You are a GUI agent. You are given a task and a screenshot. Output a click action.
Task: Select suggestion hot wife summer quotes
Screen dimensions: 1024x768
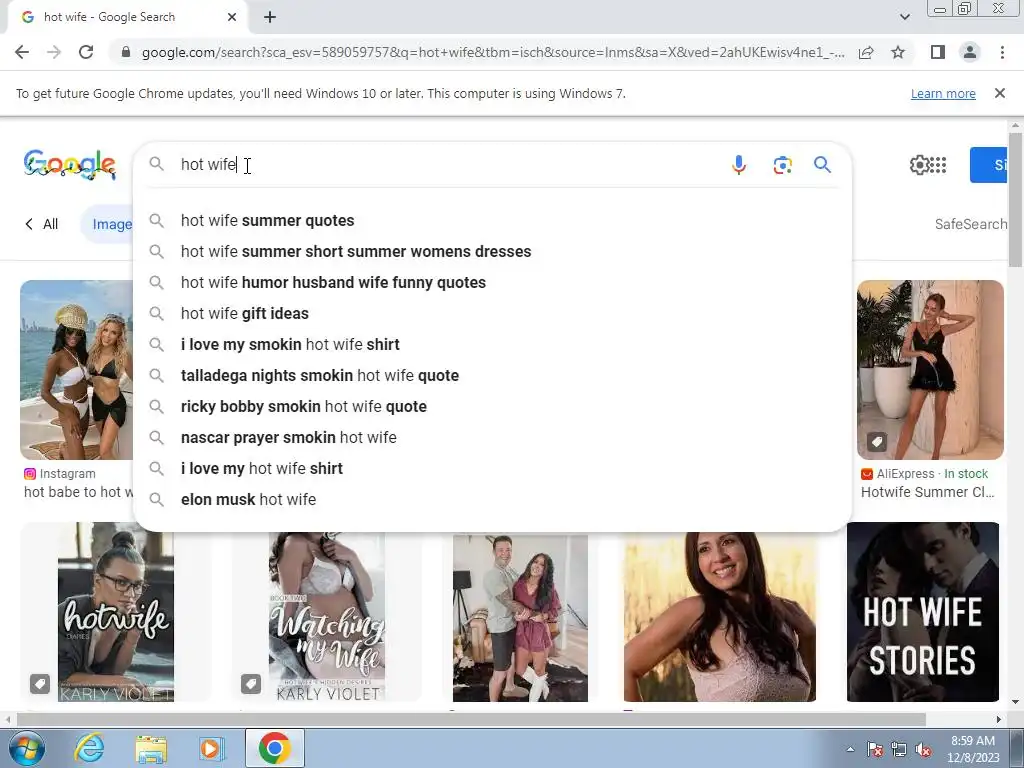pyautogui.click(x=492, y=221)
